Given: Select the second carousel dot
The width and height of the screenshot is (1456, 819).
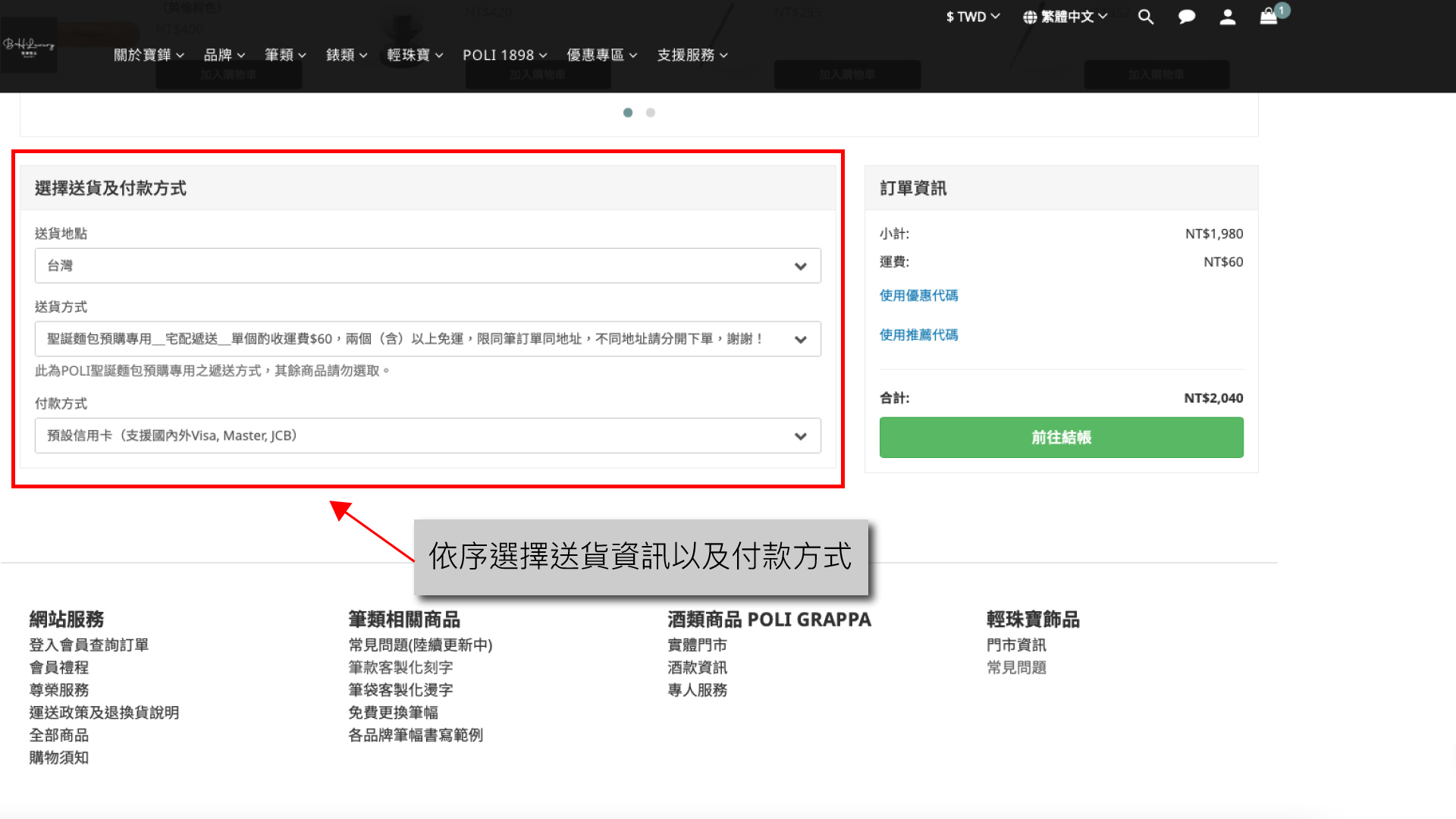Looking at the screenshot, I should coord(651,113).
